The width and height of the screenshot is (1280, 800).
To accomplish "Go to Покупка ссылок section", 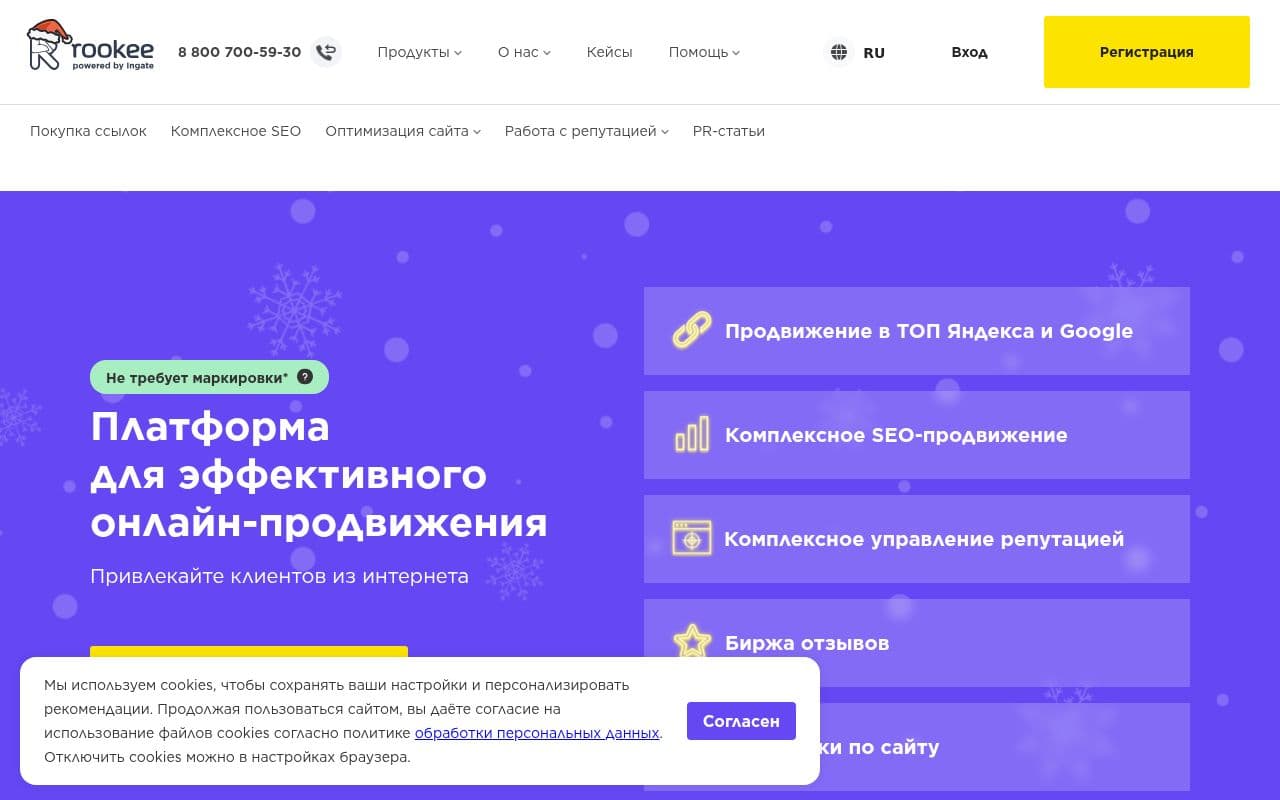I will [x=88, y=131].
